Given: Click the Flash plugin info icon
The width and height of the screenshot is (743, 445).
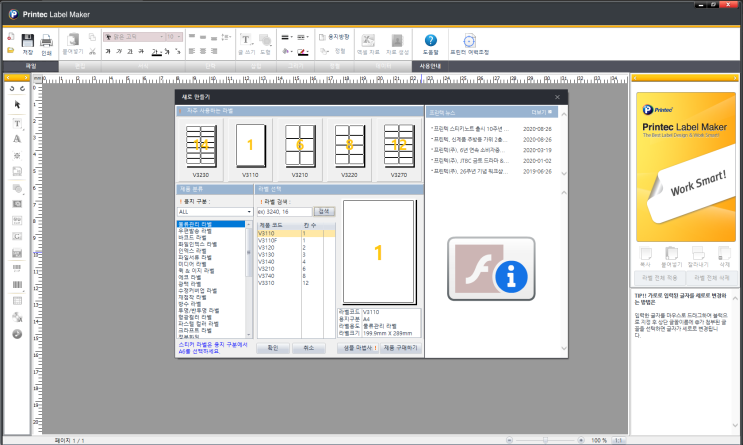Looking at the screenshot, I should (x=491, y=269).
